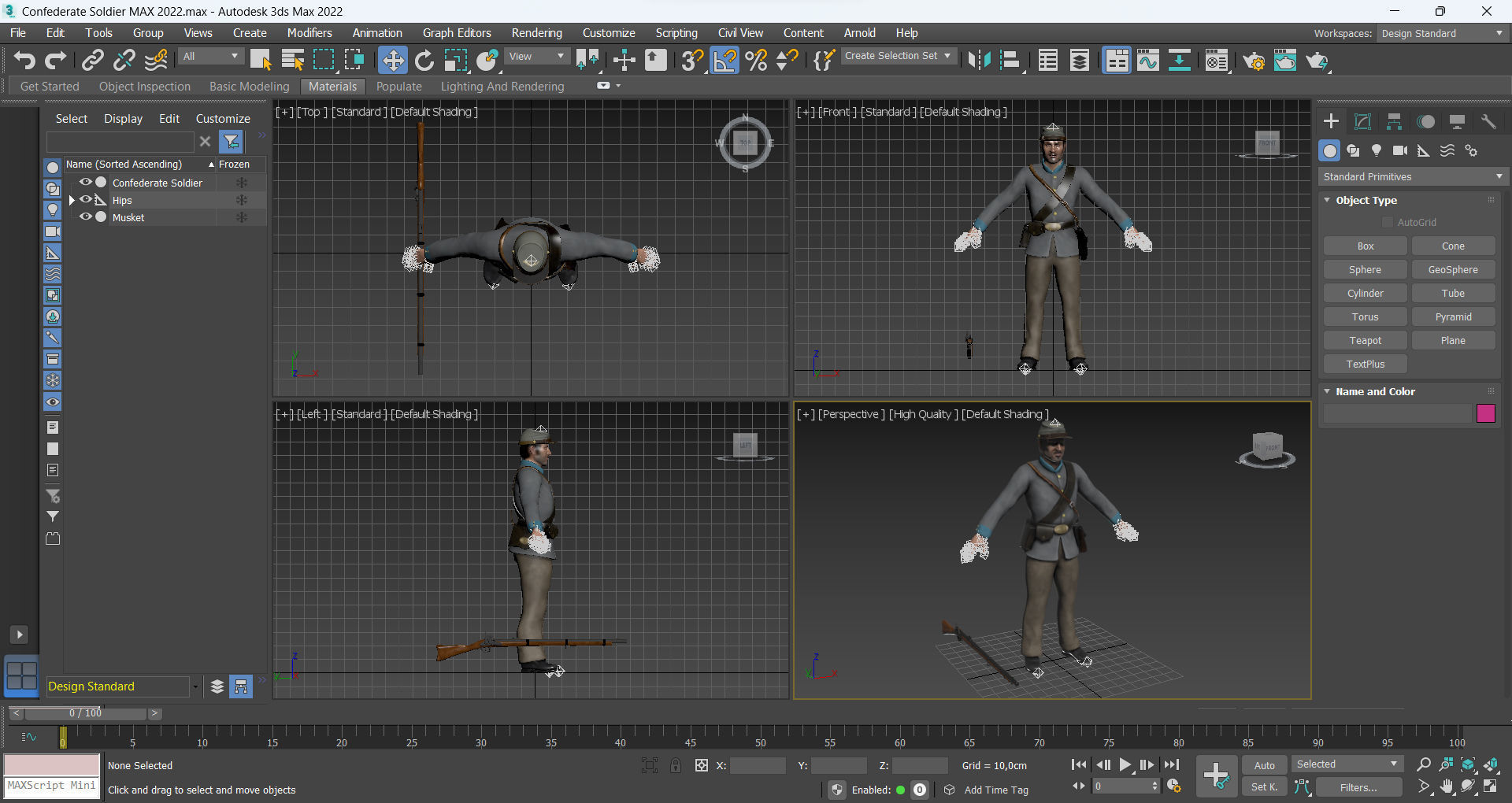This screenshot has height=803, width=1512.
Task: Click the MAXScript Mini listener field
Action: pyautogui.click(x=52, y=786)
